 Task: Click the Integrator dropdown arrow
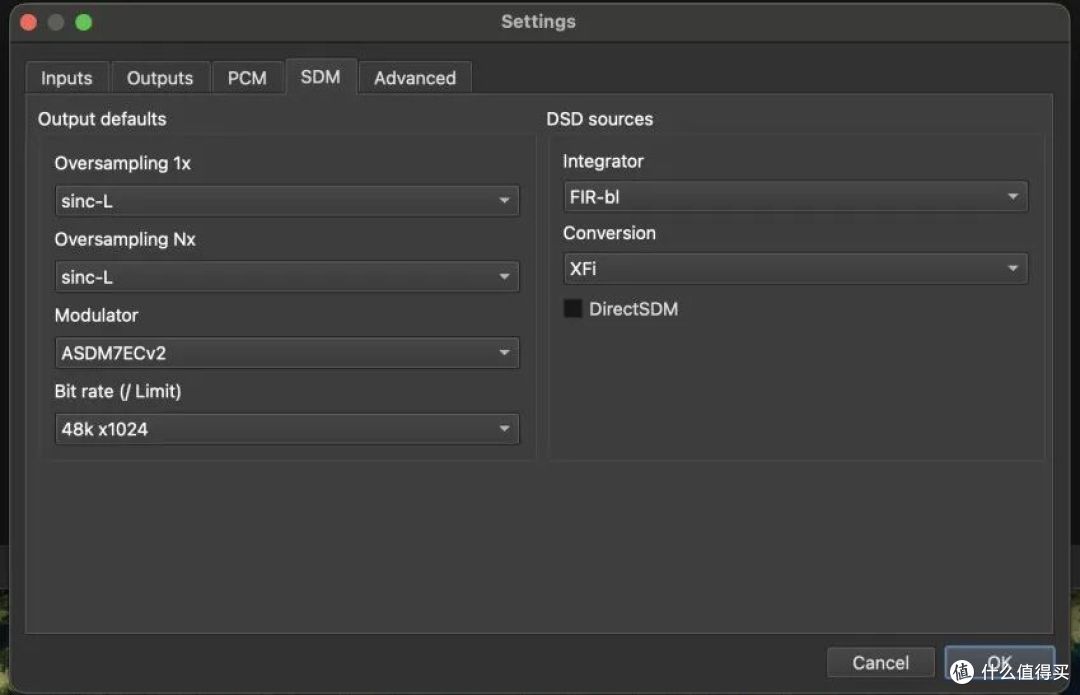click(1012, 197)
